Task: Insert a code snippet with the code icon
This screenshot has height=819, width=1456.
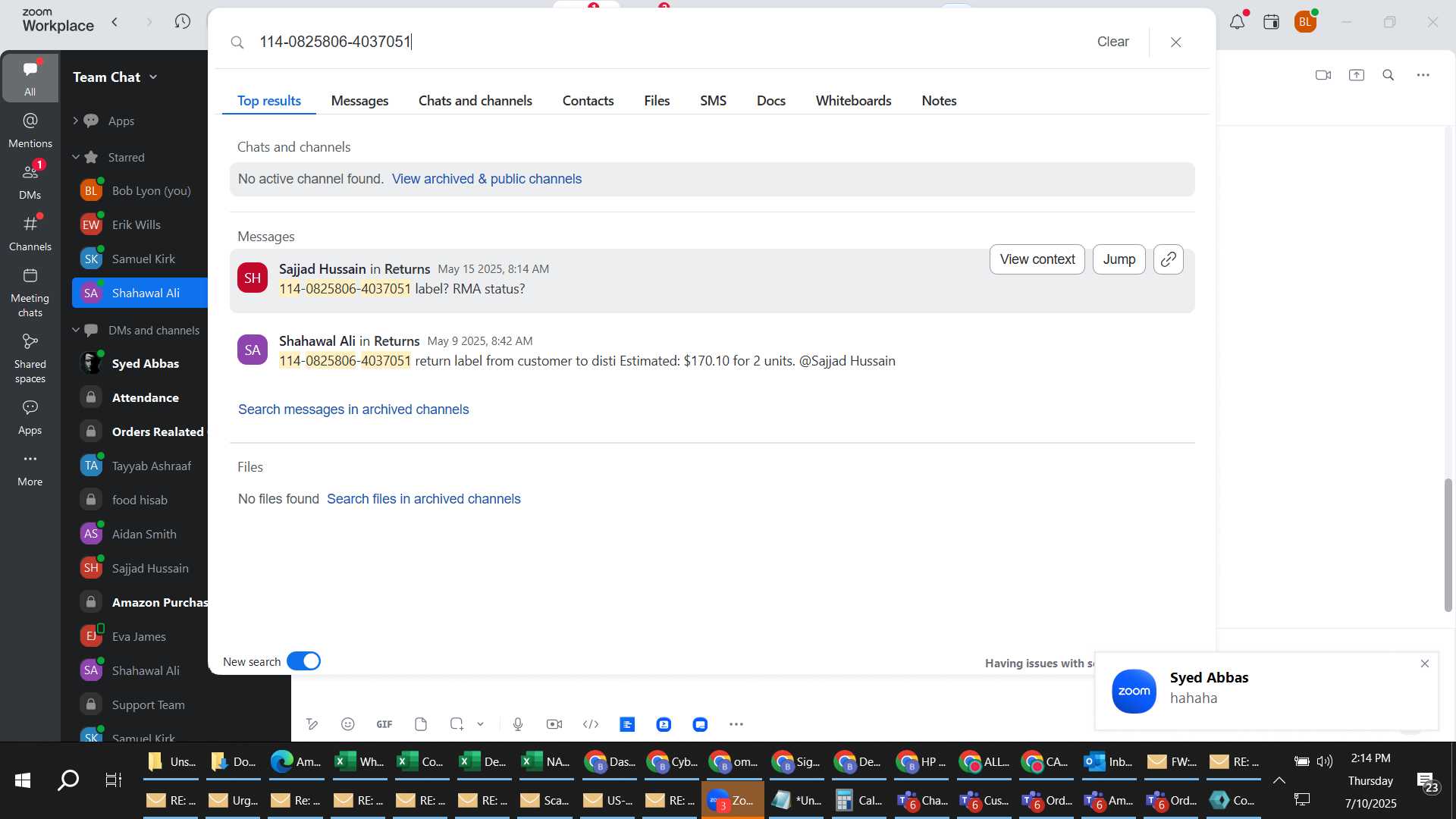Action: click(x=591, y=724)
